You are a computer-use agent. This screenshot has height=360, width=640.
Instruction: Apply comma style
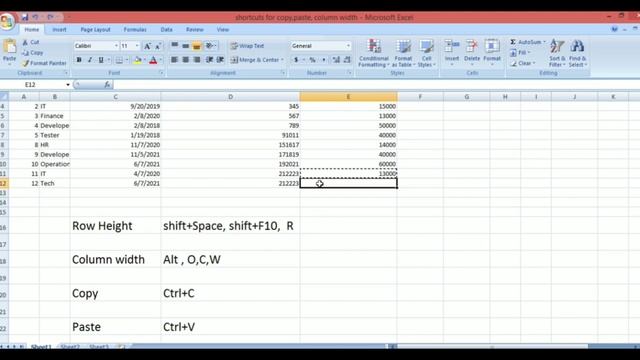[x=324, y=60]
